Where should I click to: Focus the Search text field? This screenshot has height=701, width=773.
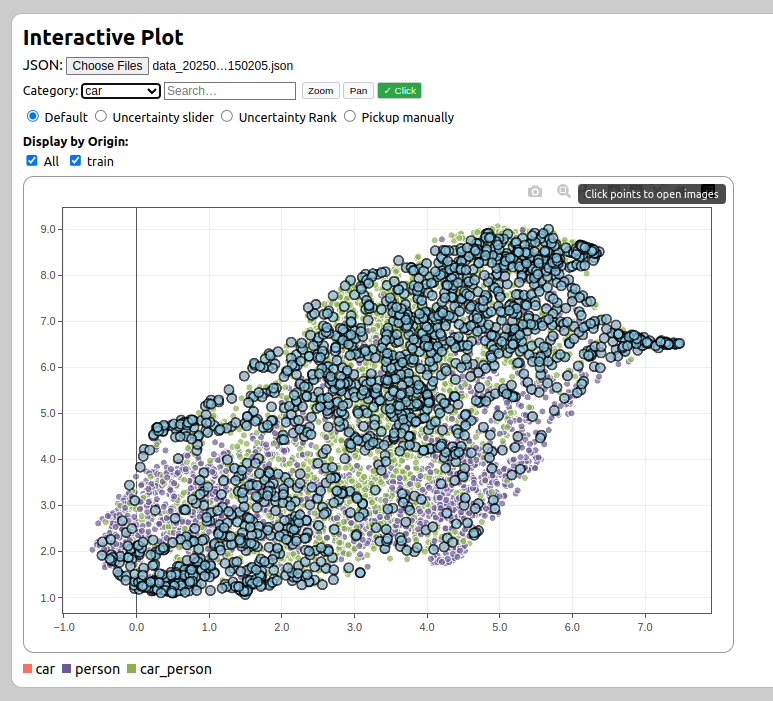coord(230,91)
